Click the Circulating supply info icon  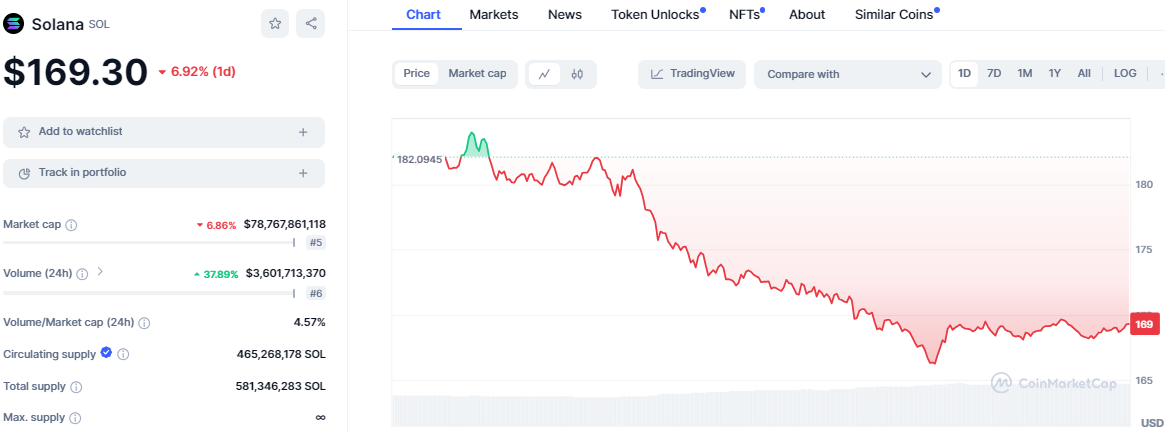click(x=123, y=354)
